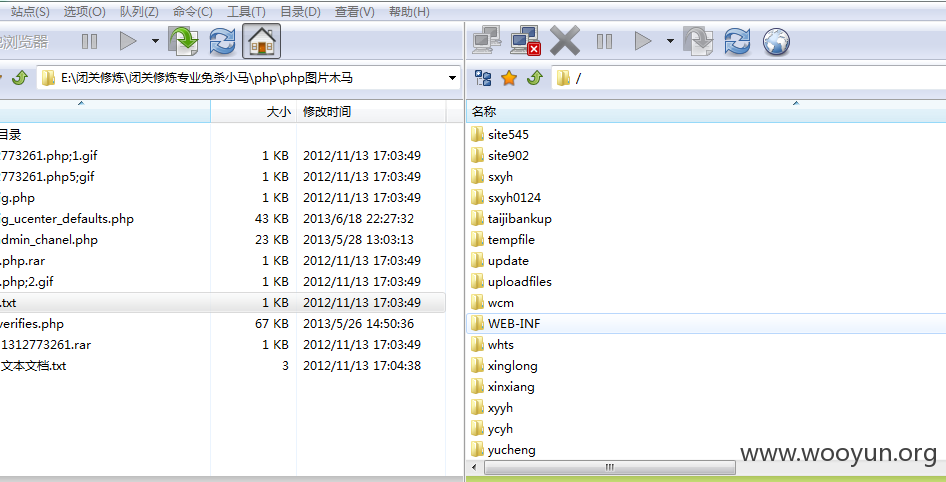The width and height of the screenshot is (946, 482).
Task: Go up one level in local pane
Action: (x=20, y=78)
